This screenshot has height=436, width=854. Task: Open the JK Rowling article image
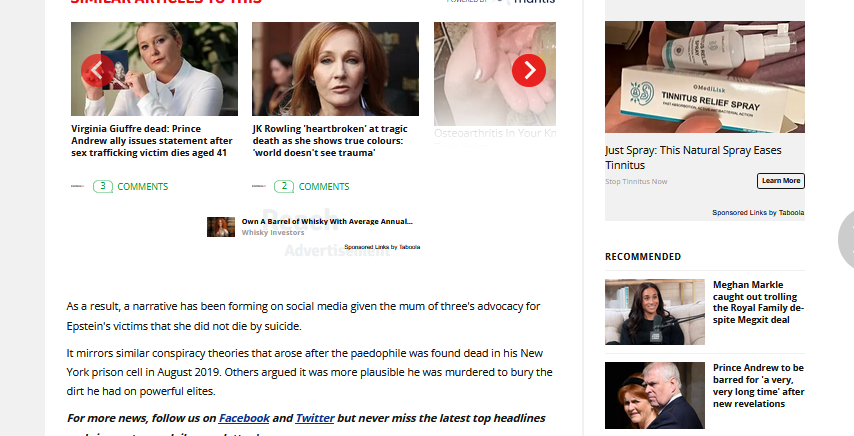pyautogui.click(x=336, y=69)
